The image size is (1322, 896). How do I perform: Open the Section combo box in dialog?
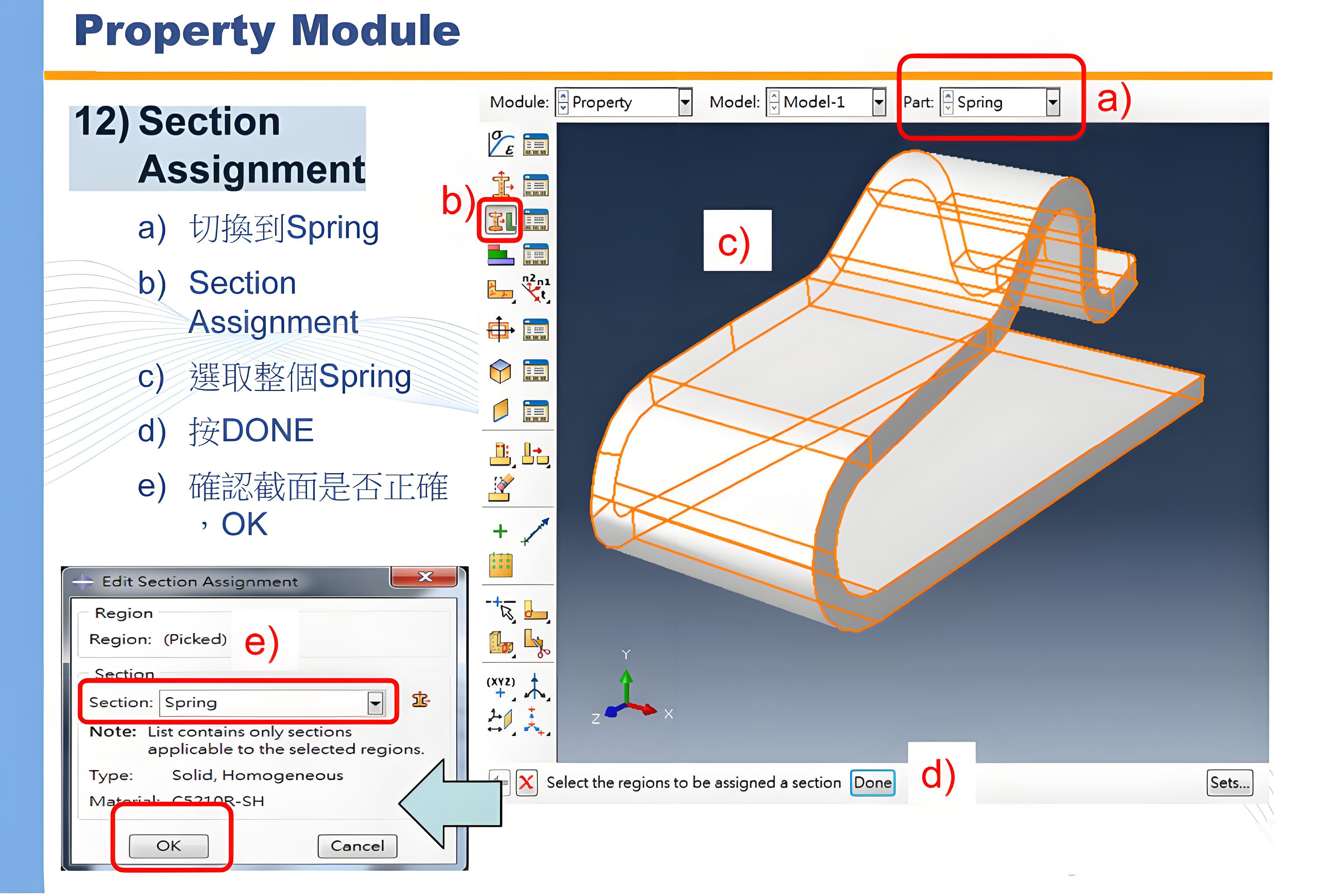[x=375, y=703]
